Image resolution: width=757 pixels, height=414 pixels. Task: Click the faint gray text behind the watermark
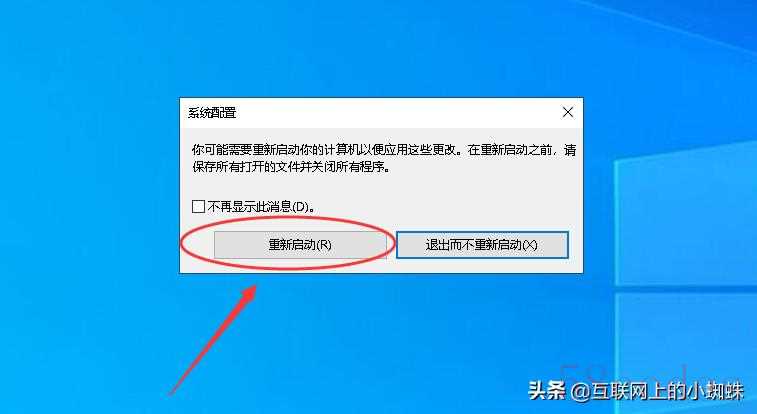pyautogui.click(x=625, y=373)
